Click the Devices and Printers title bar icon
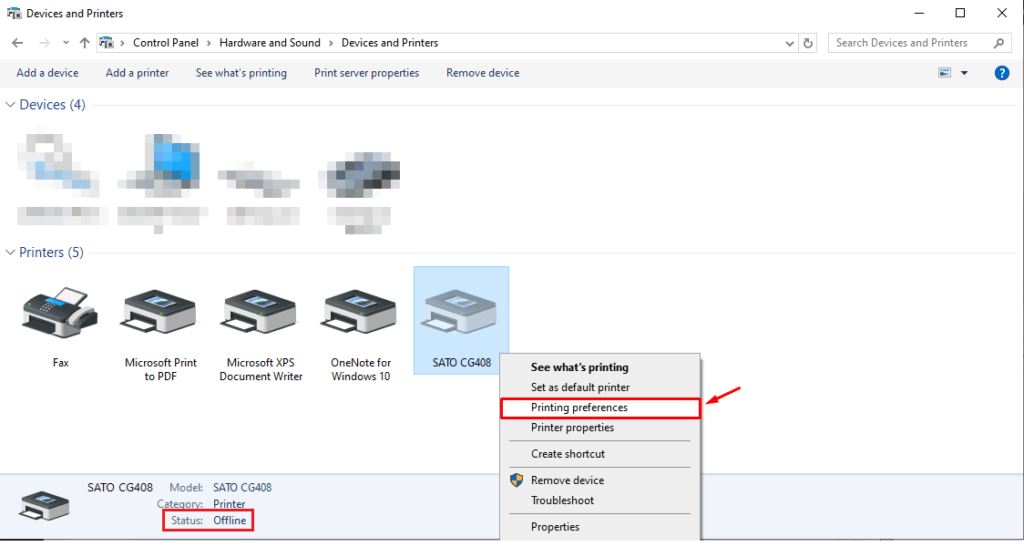 click(x=14, y=13)
